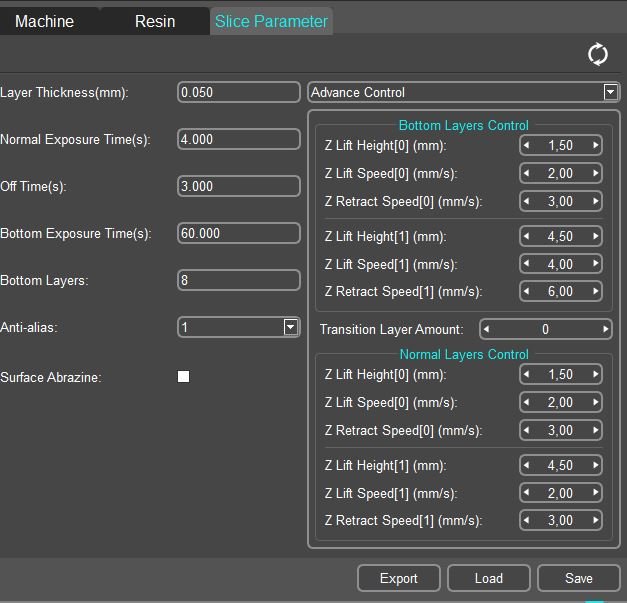Switch to the Machine tab
Screen dimensions: 627x603
44,21
